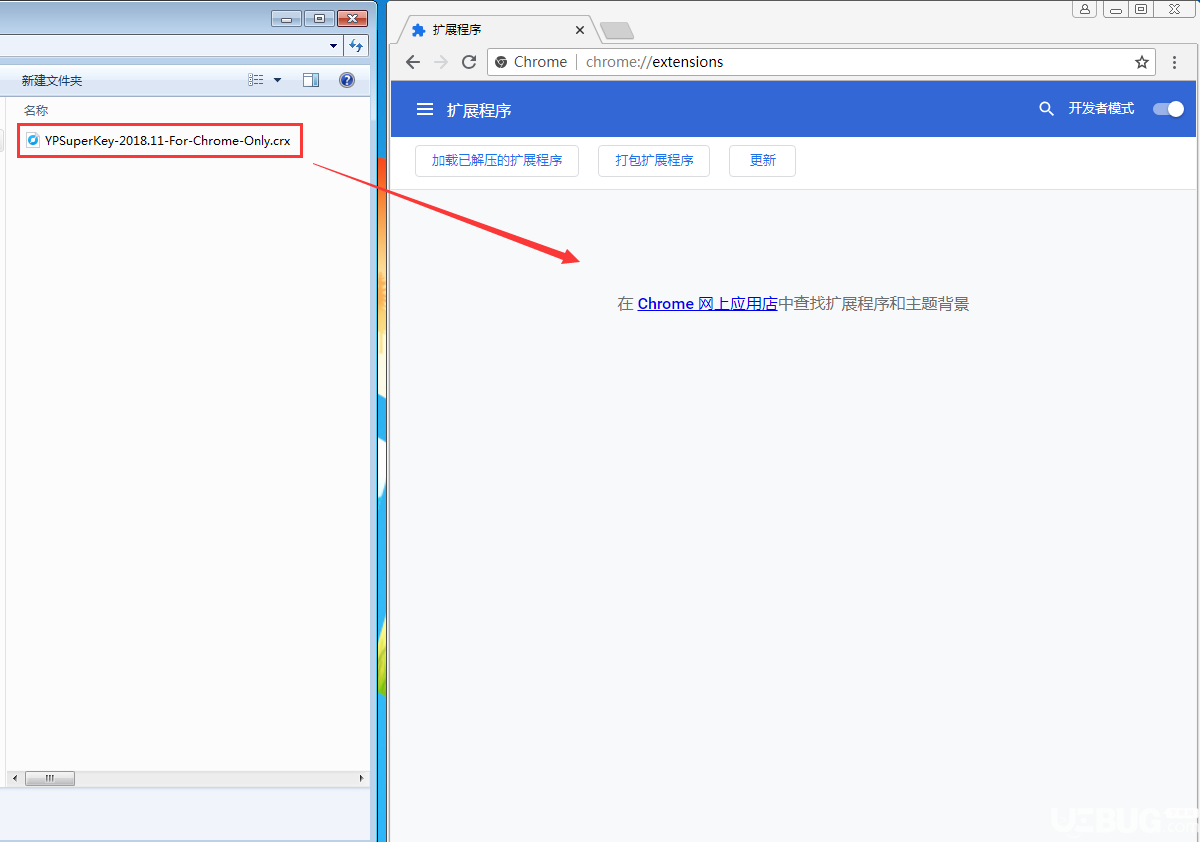Expand Explorer address bar dropdown
Screen dimensions: 1200x842
click(x=333, y=45)
